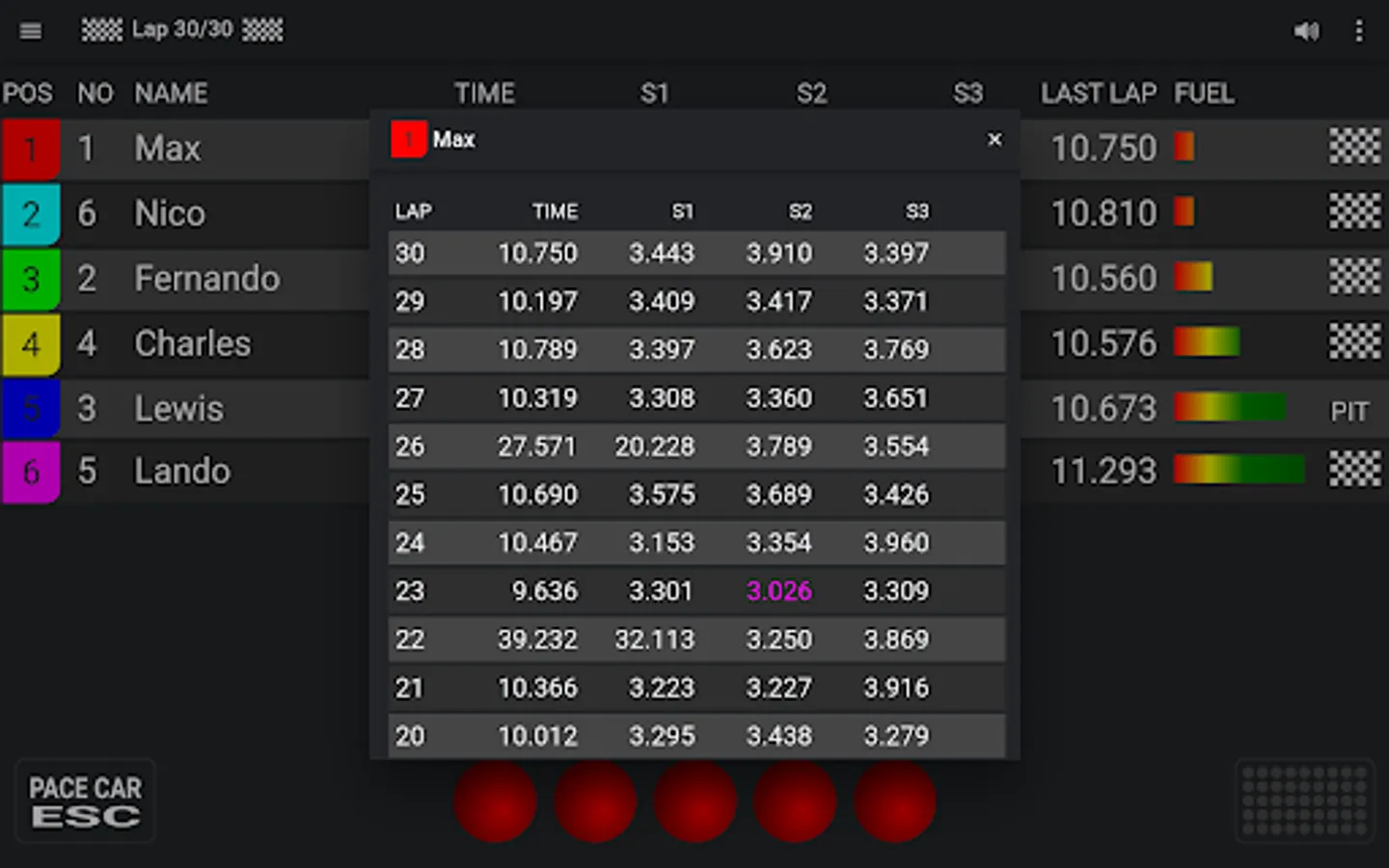Click Nico's checkered flag icon
This screenshot has height=868, width=1389.
click(x=1355, y=211)
